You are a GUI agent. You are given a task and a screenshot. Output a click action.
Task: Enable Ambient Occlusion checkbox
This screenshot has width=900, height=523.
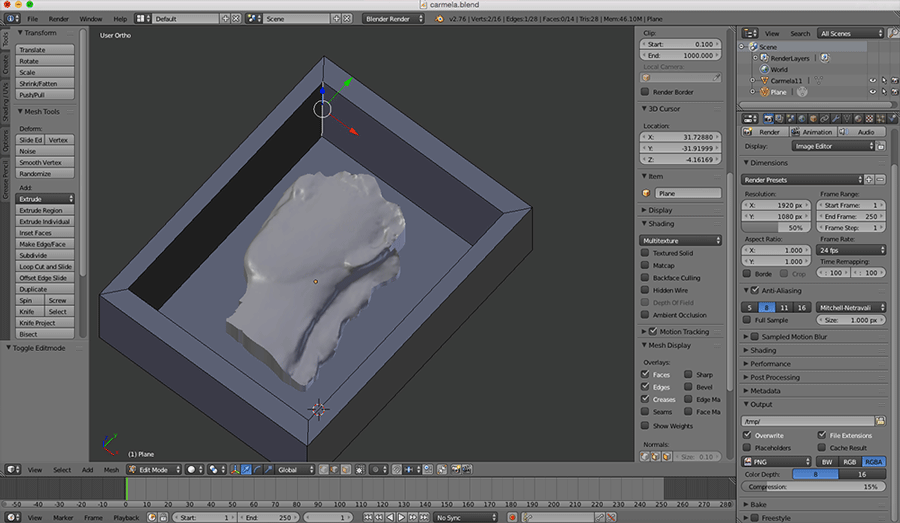(x=645, y=315)
